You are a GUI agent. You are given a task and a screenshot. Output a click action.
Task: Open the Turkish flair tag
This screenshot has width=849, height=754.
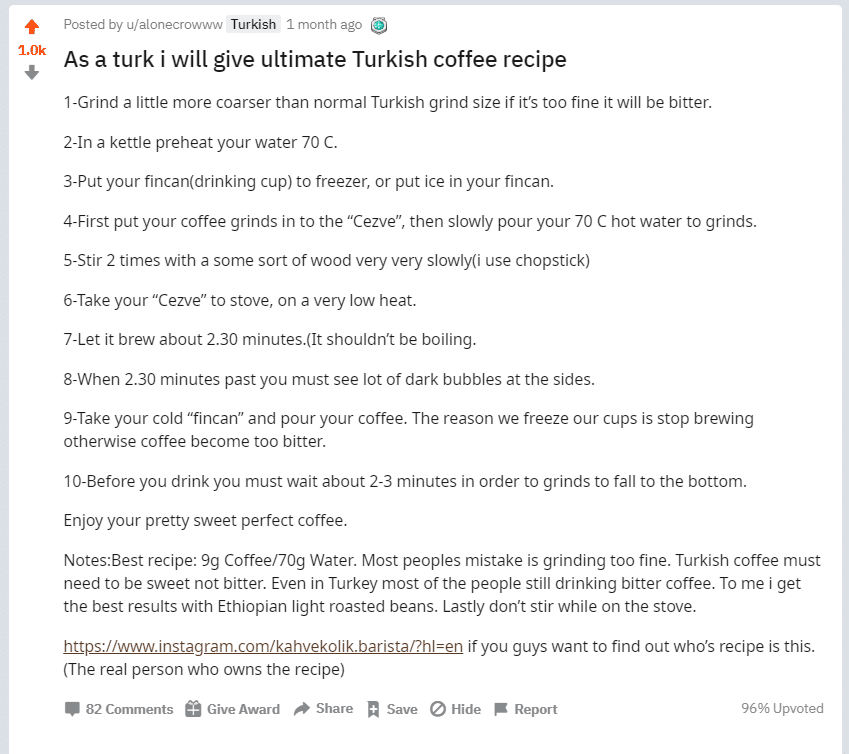[251, 24]
